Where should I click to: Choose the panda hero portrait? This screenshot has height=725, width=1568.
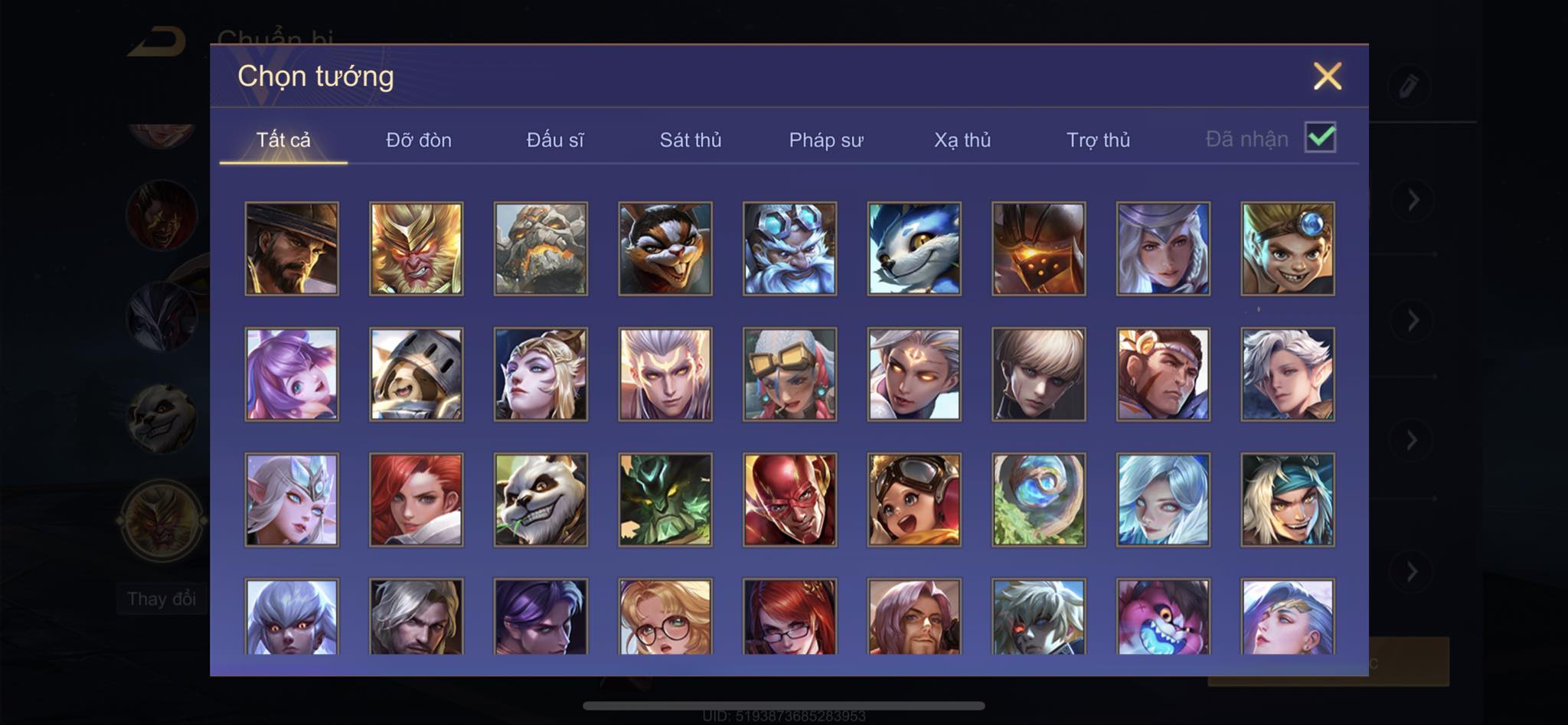(541, 499)
